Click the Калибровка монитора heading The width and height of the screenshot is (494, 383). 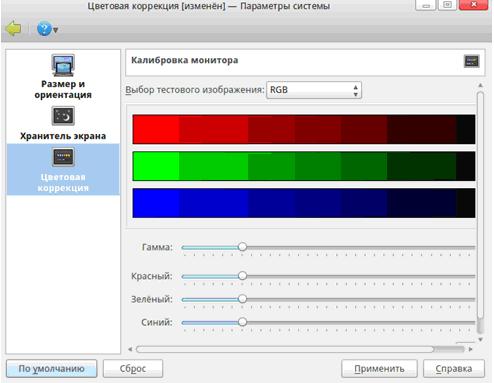coord(185,60)
